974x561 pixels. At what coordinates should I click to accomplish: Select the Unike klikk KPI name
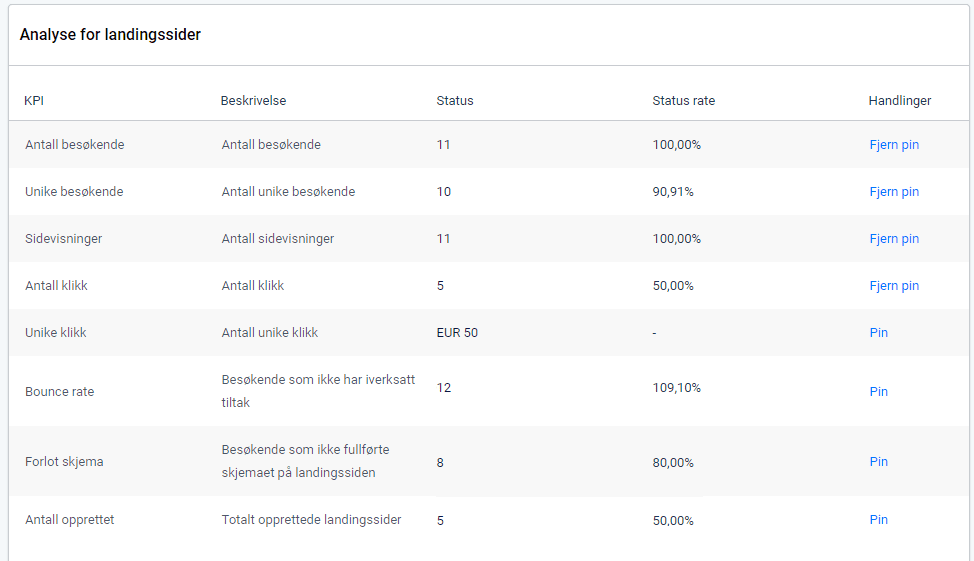click(55, 333)
